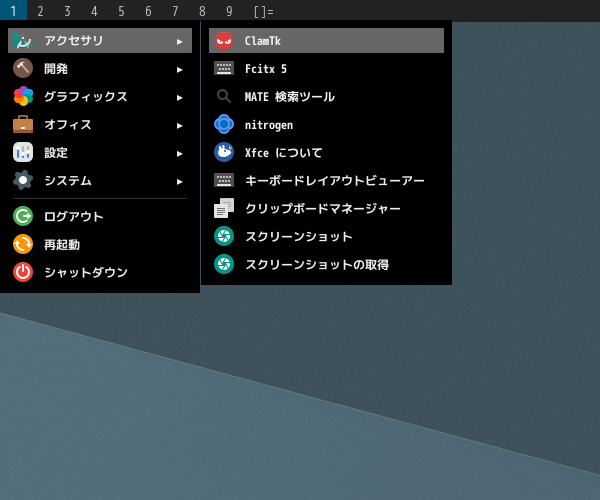Image resolution: width=600 pixels, height=500 pixels.
Task: Launch nitrogen wallpaper setter
Action: click(326, 124)
